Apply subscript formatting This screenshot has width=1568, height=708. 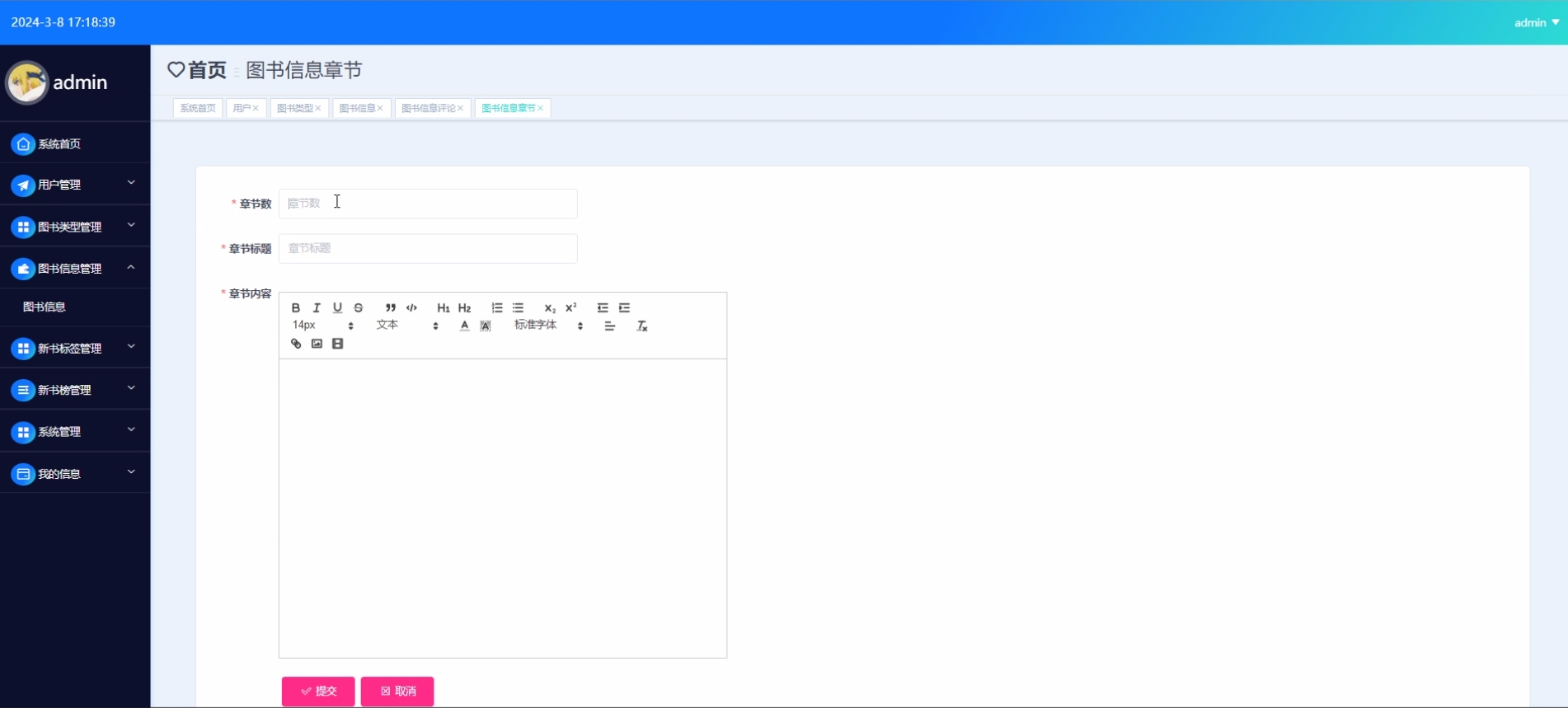[x=550, y=307]
